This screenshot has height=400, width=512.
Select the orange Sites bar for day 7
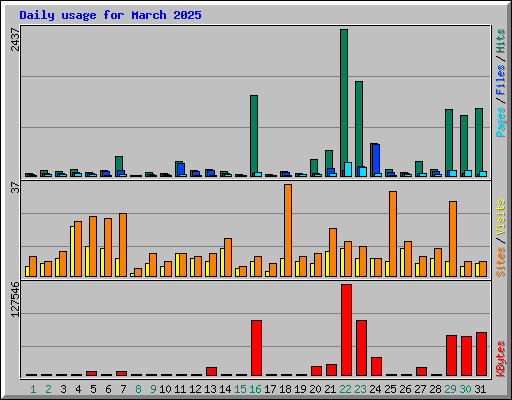click(123, 245)
